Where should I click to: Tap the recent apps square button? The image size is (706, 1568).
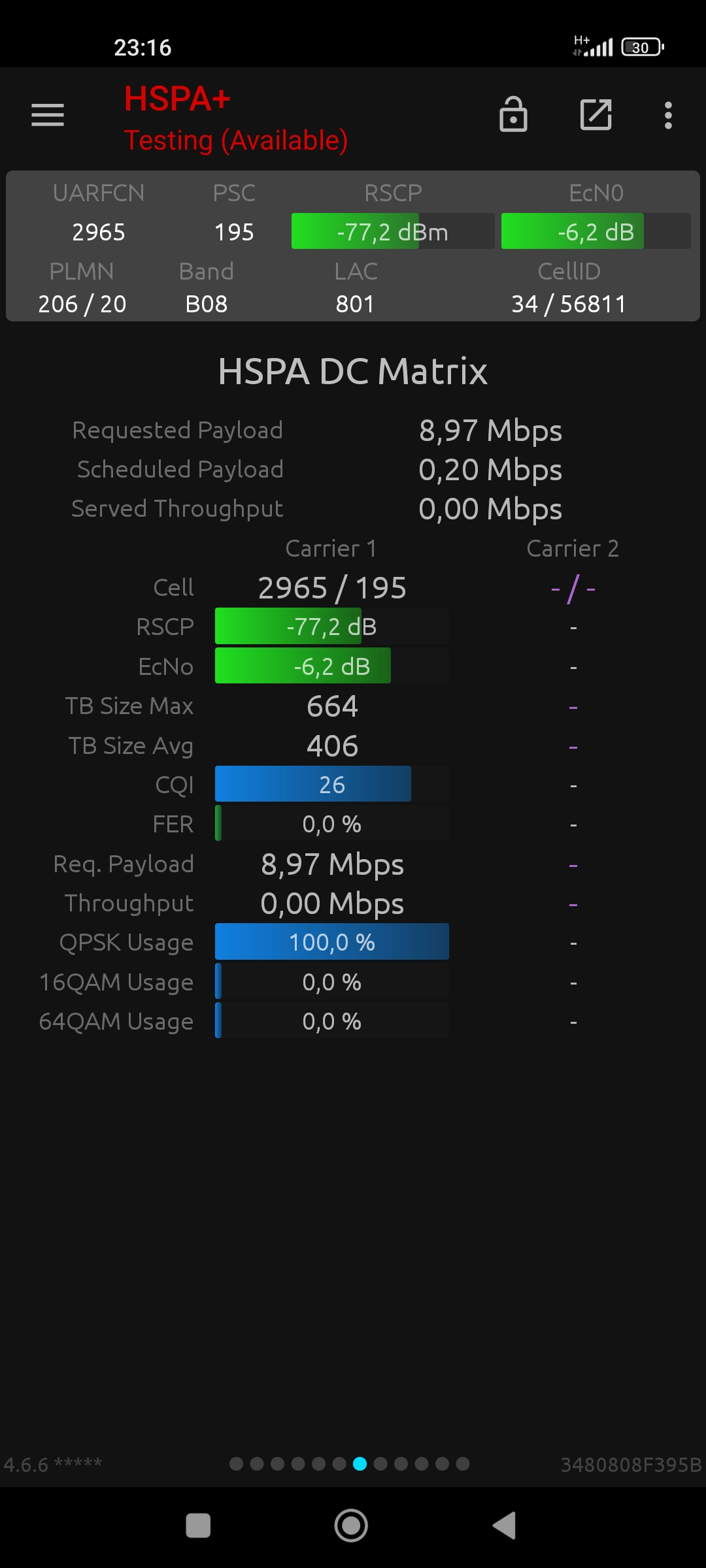point(198,1526)
